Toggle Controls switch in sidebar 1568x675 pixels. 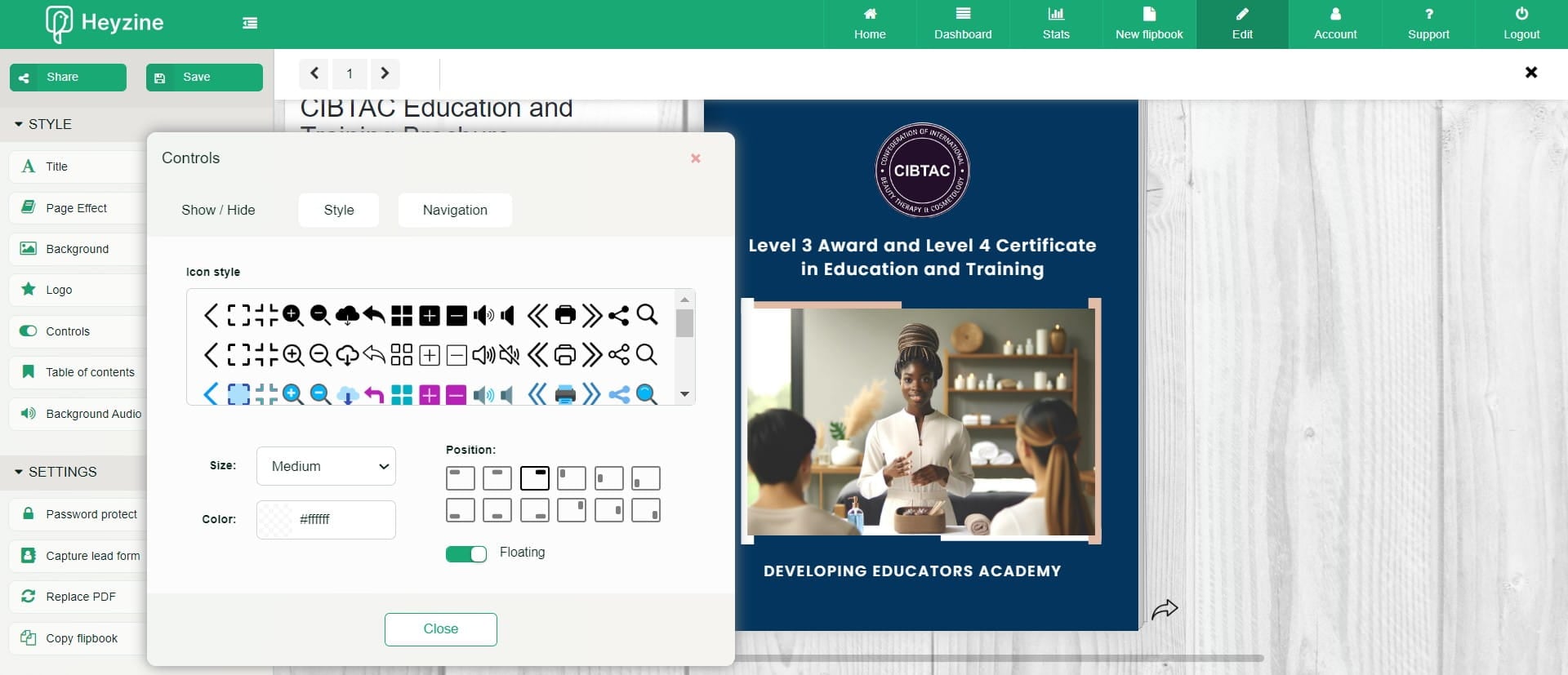pyautogui.click(x=29, y=331)
